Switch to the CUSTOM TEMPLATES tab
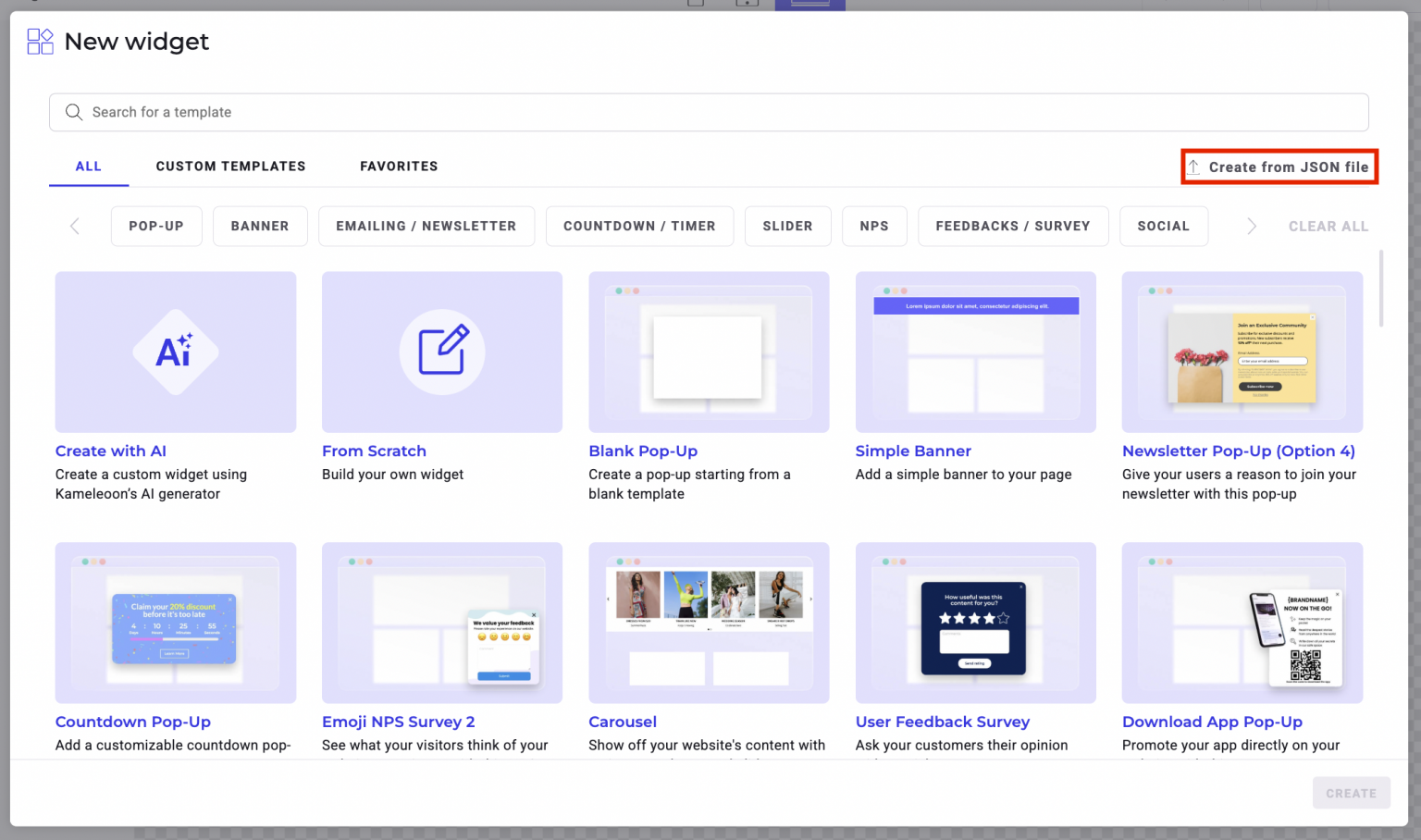The image size is (1421, 840). pos(230,167)
